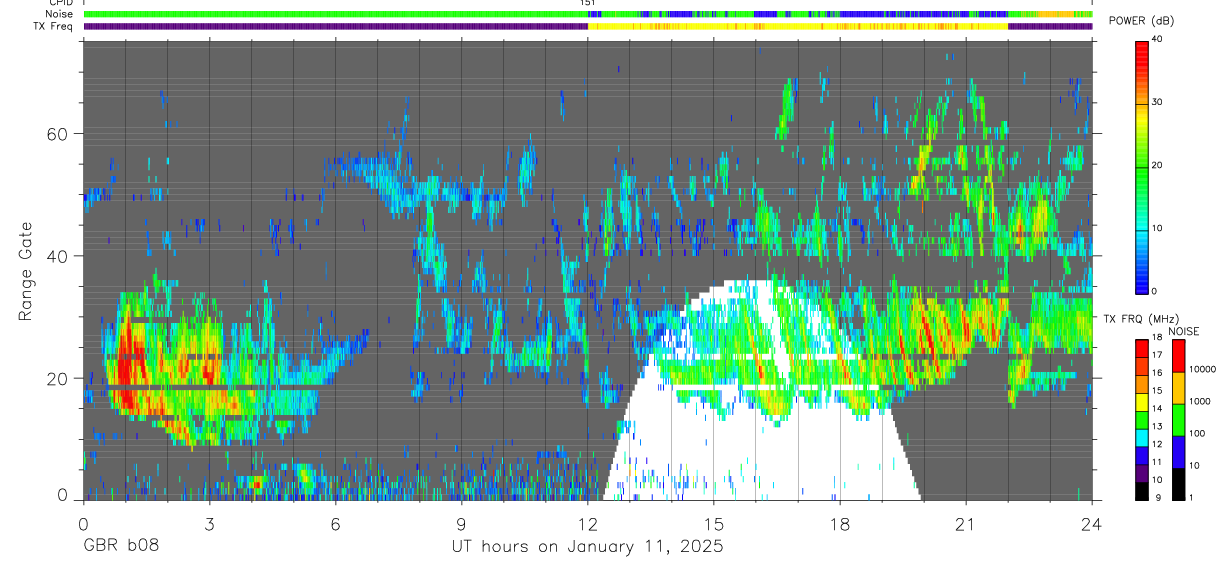
Task: Click the x-axis tick label '9'
Action: point(461,524)
